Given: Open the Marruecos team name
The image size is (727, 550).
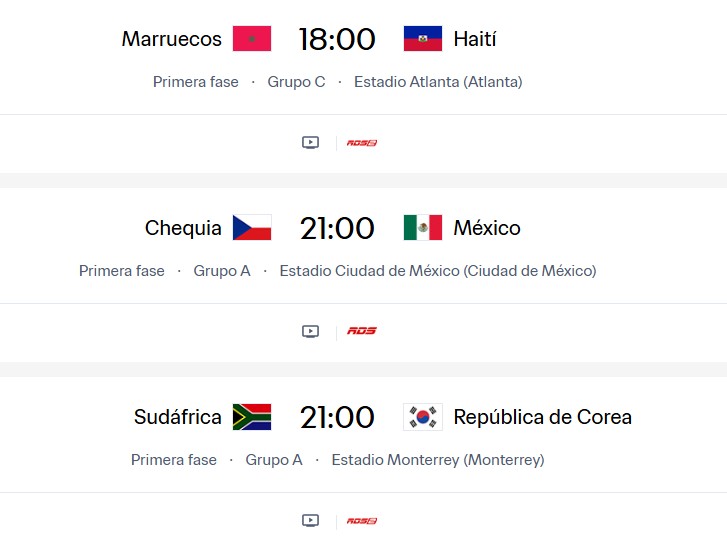Looking at the screenshot, I should point(172,39).
